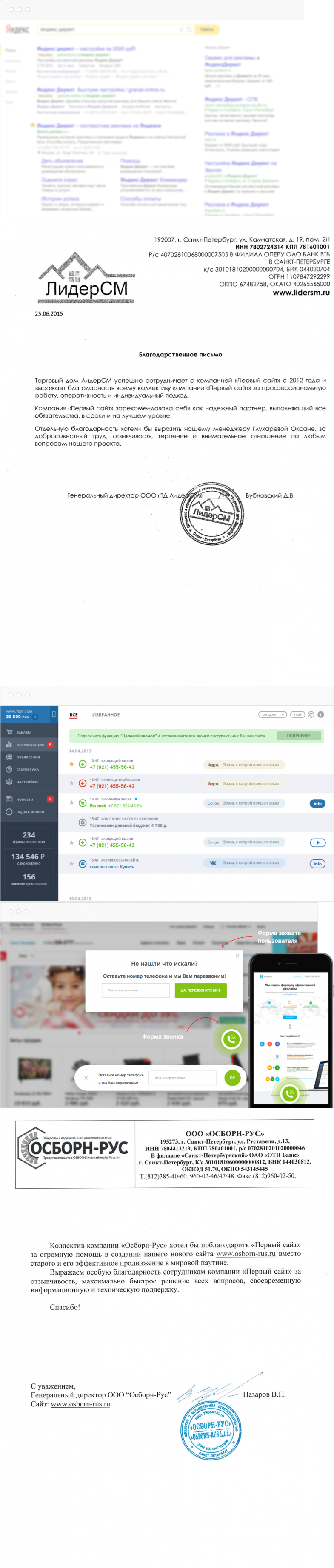
Task: Play the call recording with Google phrase
Action: [317, 842]
